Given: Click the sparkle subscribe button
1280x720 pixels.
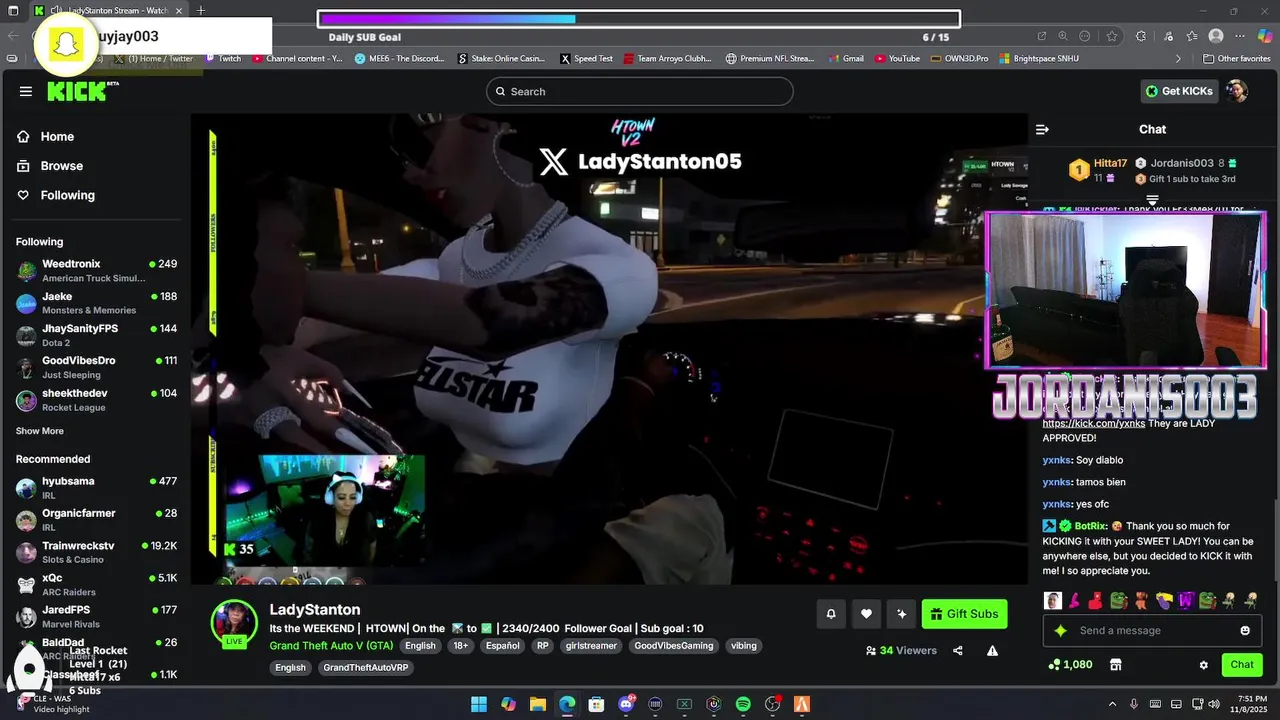Looking at the screenshot, I should [901, 614].
